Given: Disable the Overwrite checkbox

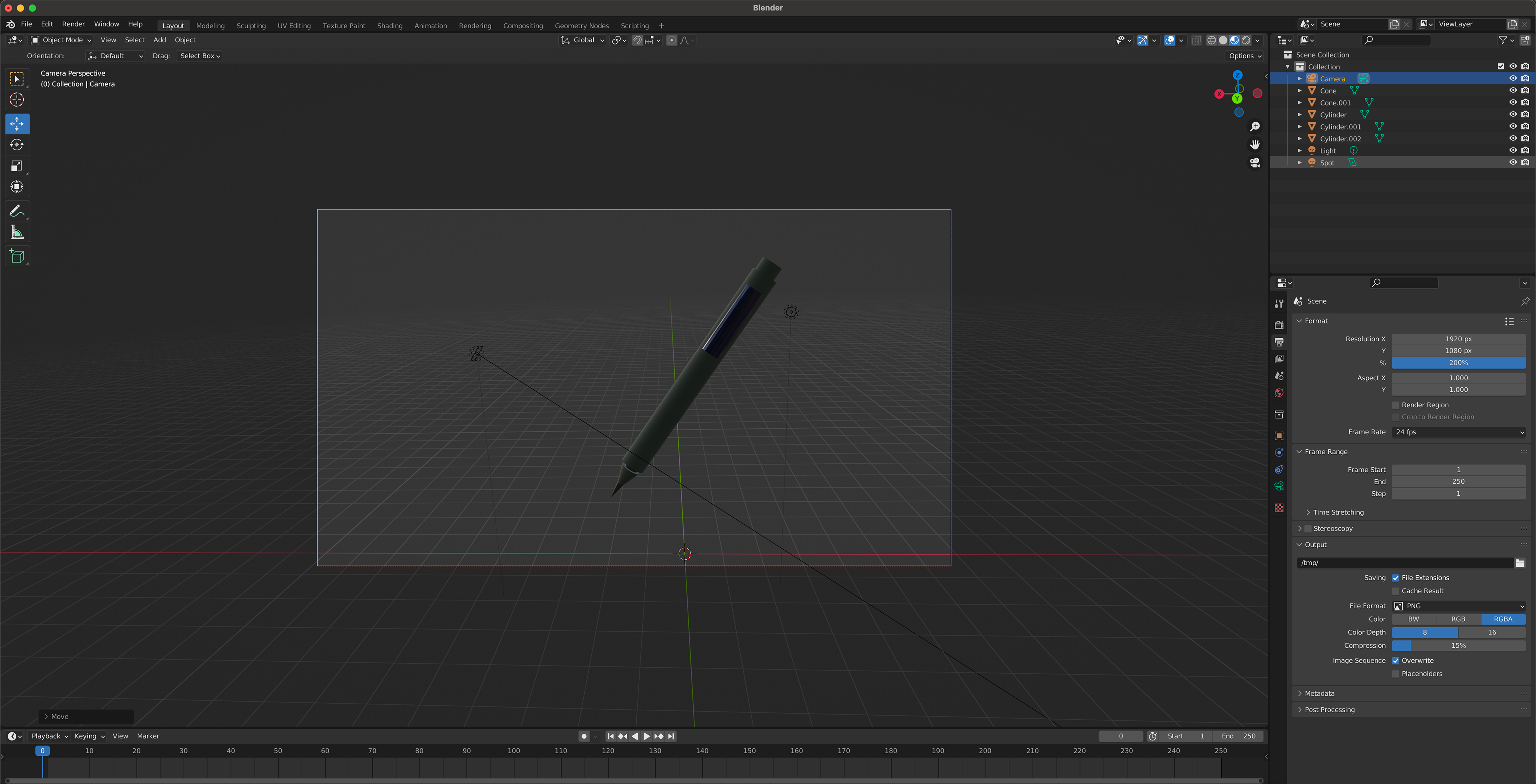Looking at the screenshot, I should point(1395,661).
